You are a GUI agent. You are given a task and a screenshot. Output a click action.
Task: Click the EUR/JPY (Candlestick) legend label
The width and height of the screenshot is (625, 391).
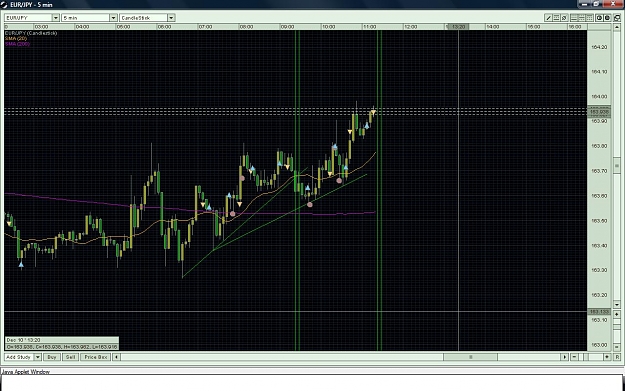(31, 33)
